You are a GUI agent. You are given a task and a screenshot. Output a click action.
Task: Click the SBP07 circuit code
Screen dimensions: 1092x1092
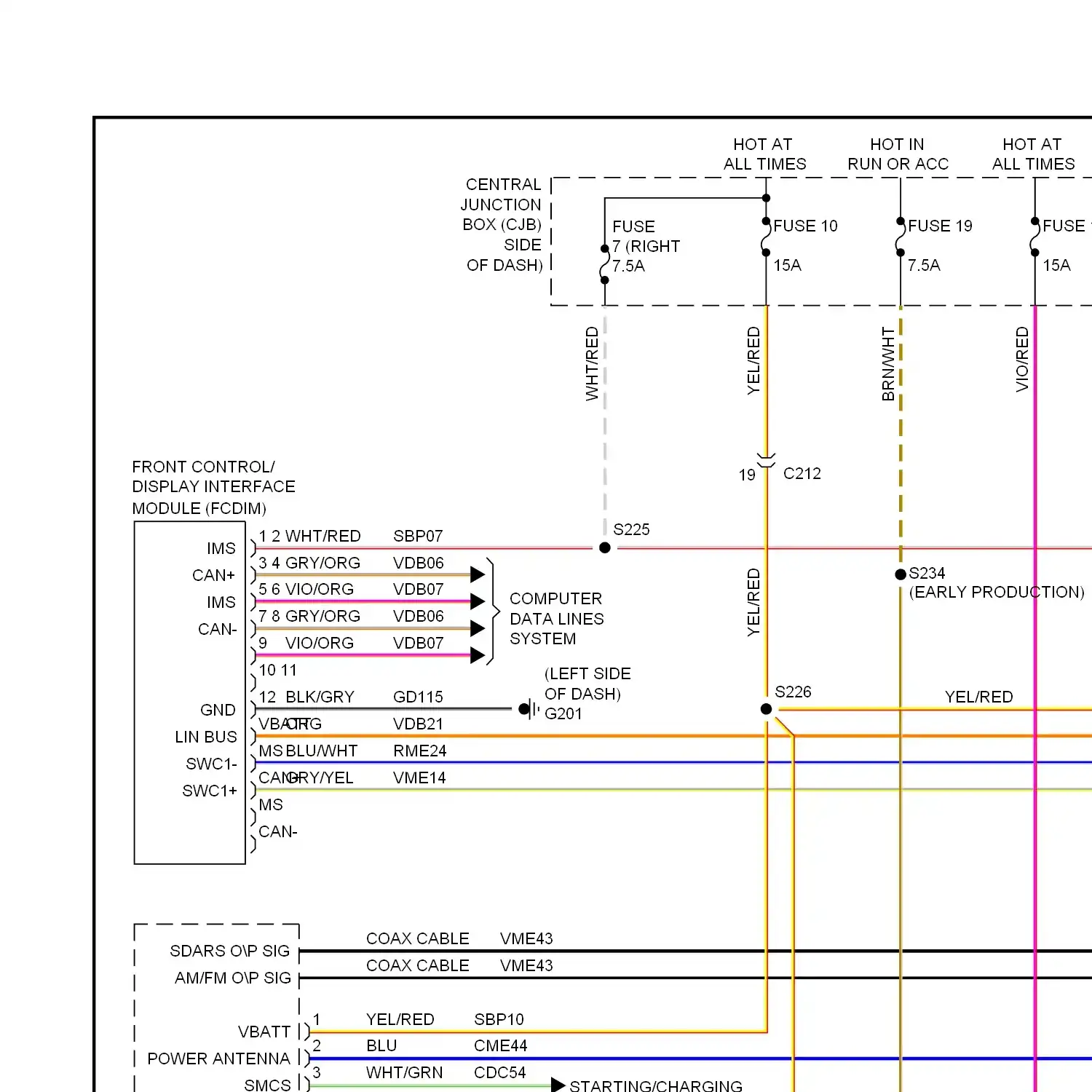(x=418, y=536)
